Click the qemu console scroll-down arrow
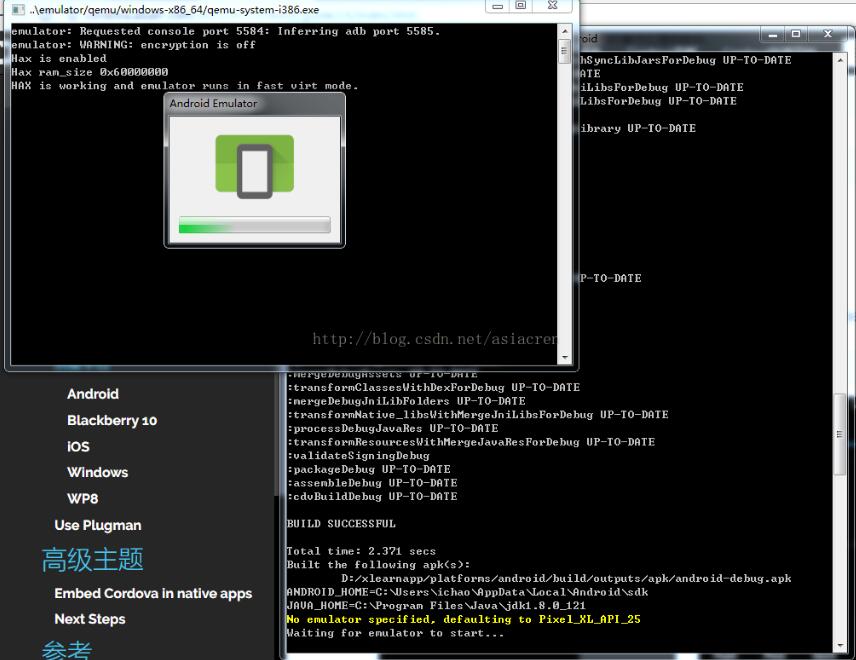Viewport: 856px width, 660px height. click(564, 357)
